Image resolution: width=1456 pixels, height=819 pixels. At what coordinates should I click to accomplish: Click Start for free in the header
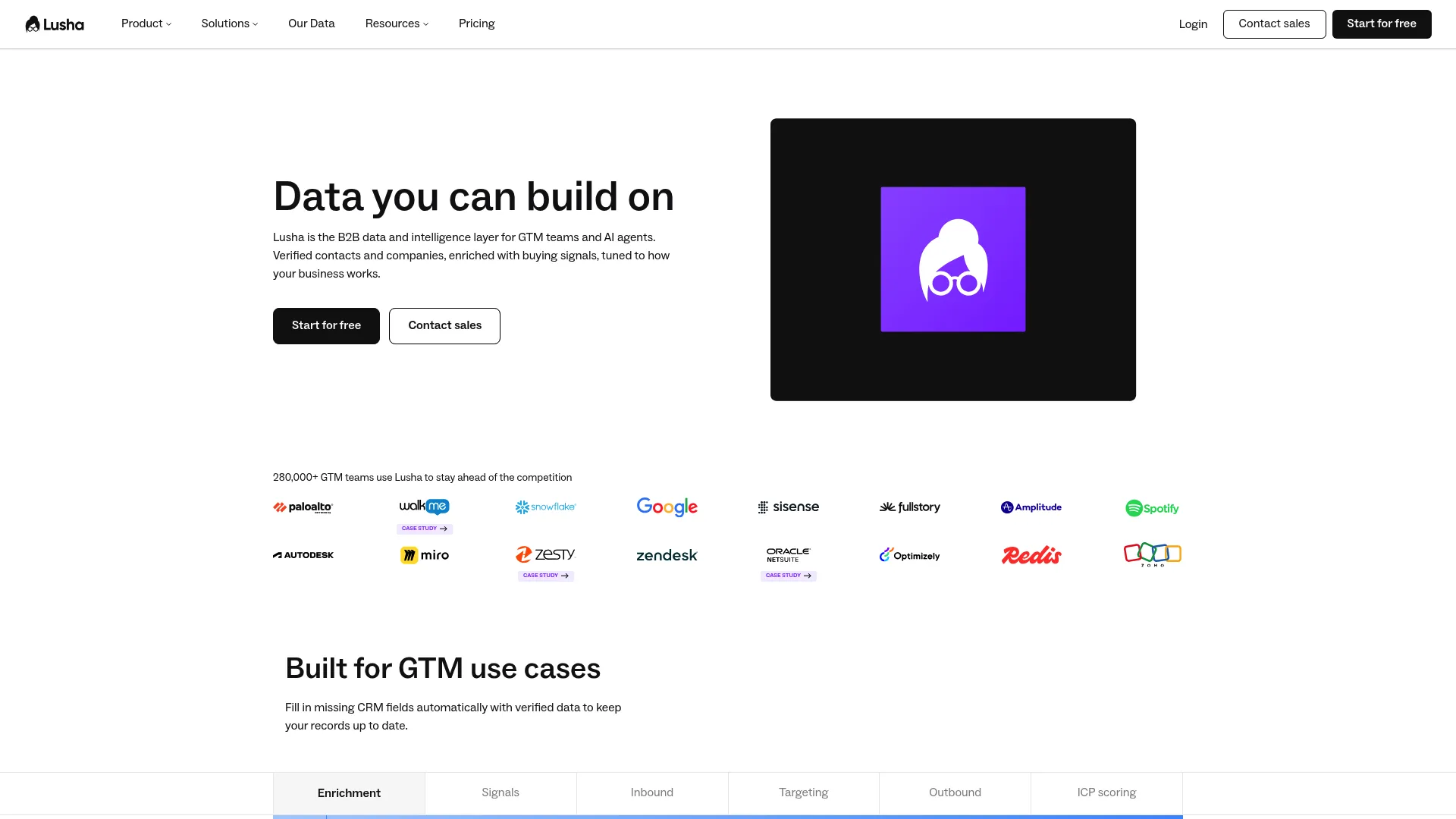pyautogui.click(x=1382, y=24)
